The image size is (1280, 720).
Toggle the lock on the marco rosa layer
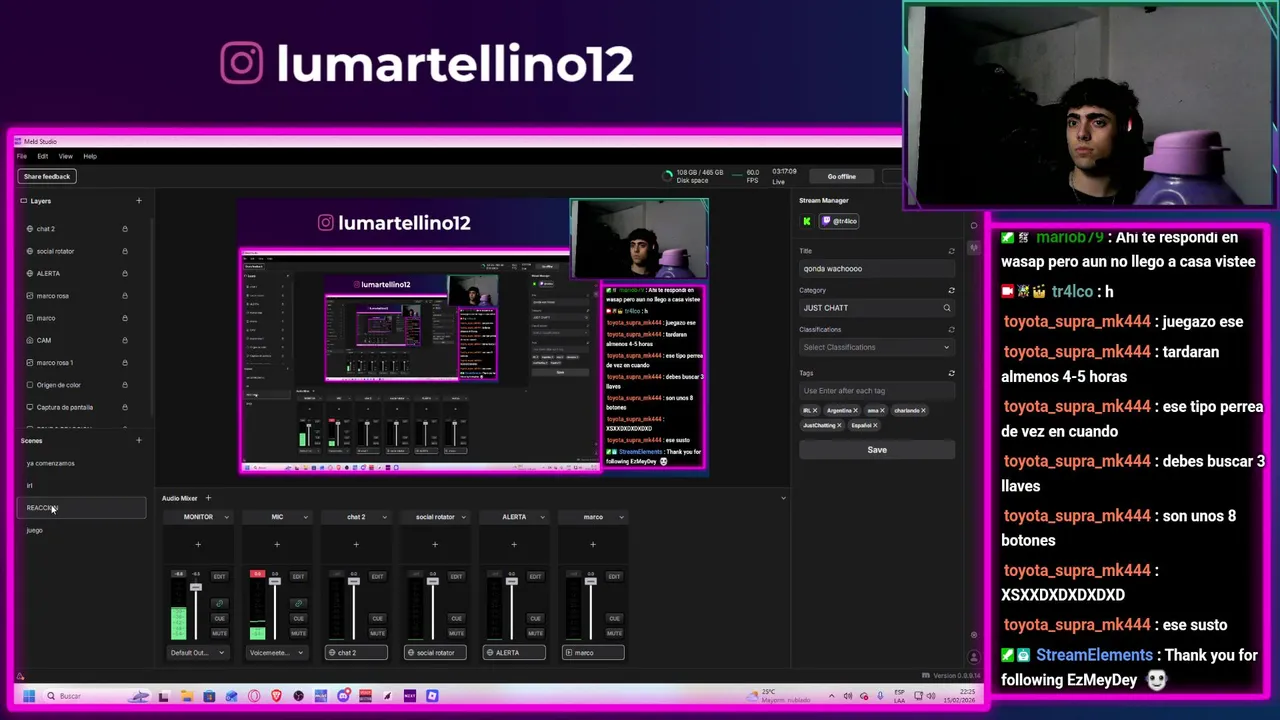coord(125,296)
